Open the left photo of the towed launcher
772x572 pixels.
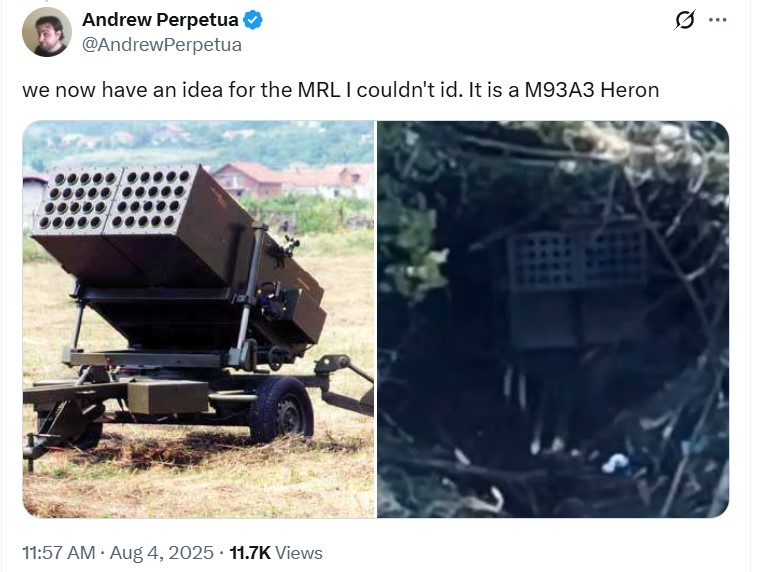pyautogui.click(x=198, y=319)
